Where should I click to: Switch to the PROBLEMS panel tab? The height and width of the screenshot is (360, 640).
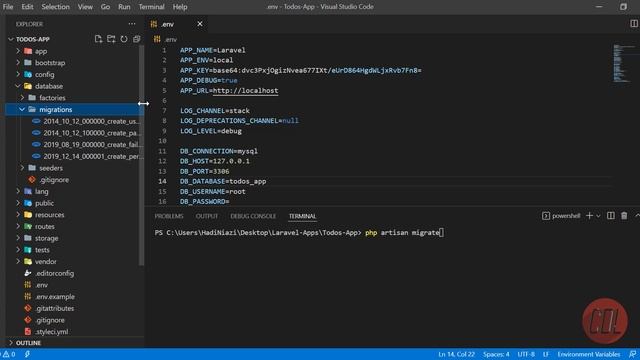point(169,216)
